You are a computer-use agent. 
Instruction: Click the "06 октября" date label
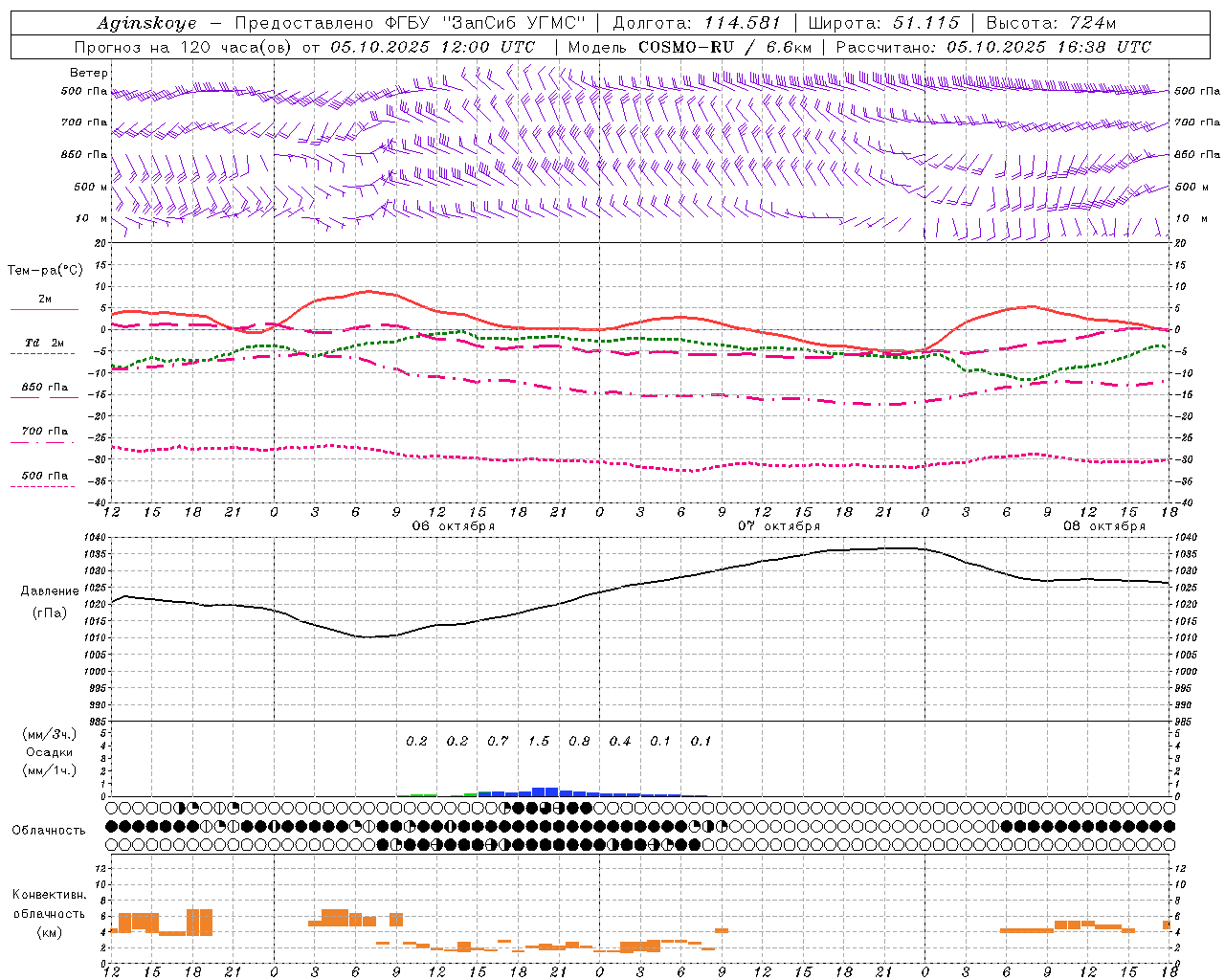point(454,526)
